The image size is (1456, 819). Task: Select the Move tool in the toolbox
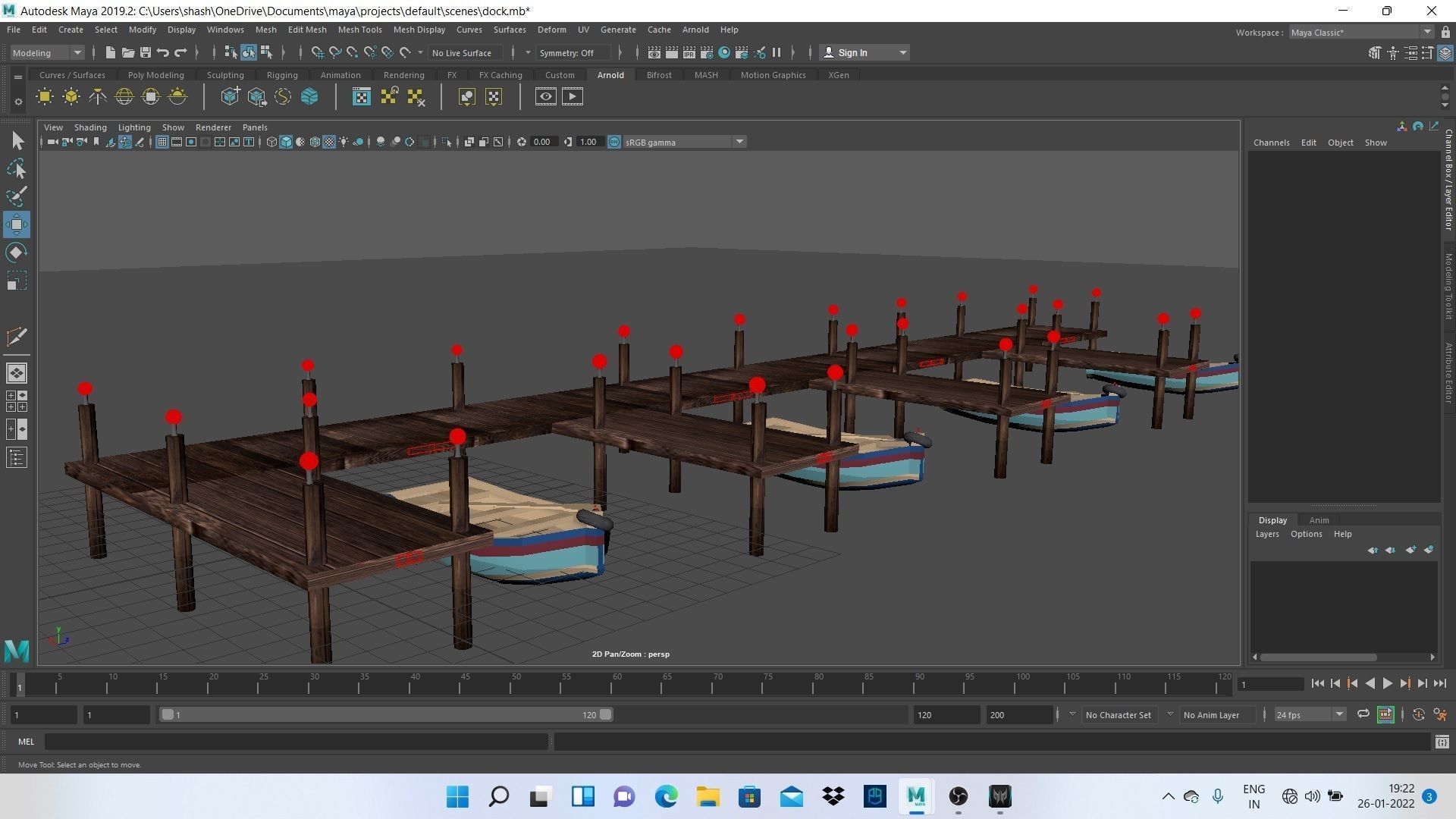click(17, 224)
